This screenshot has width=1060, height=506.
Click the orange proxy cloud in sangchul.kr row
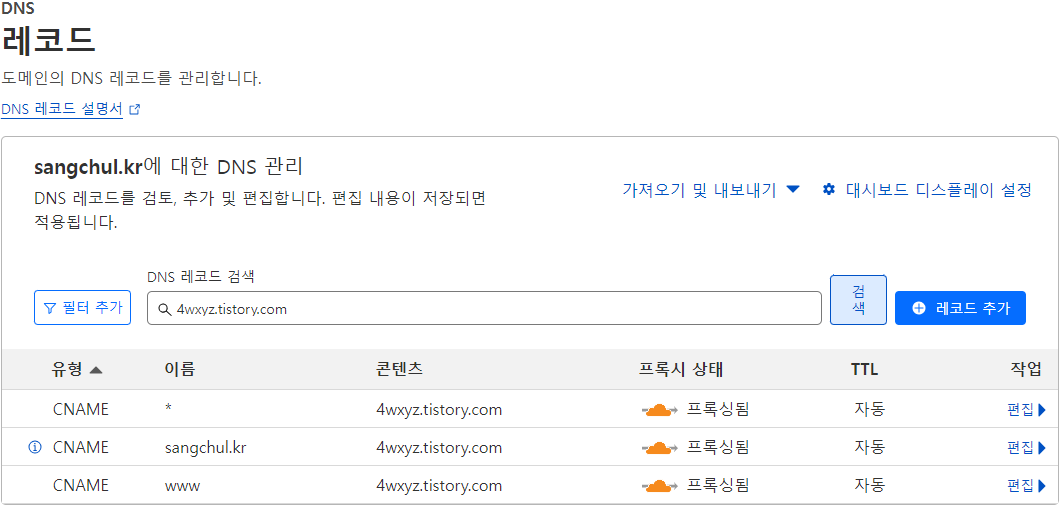click(660, 447)
